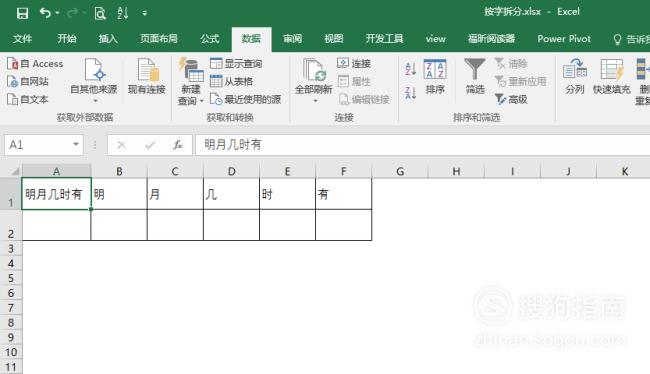
Task: Click the sort A-Z quick access icon
Action: [x=123, y=13]
